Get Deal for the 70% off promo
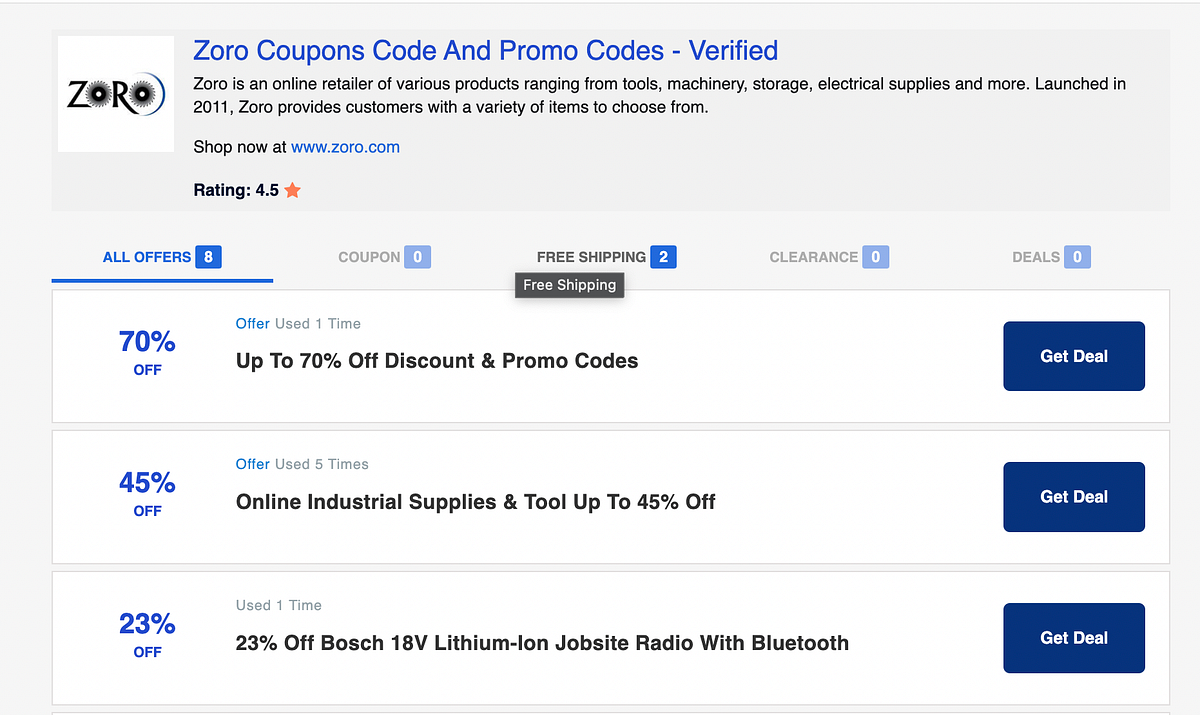The width and height of the screenshot is (1200, 715). coord(1074,356)
